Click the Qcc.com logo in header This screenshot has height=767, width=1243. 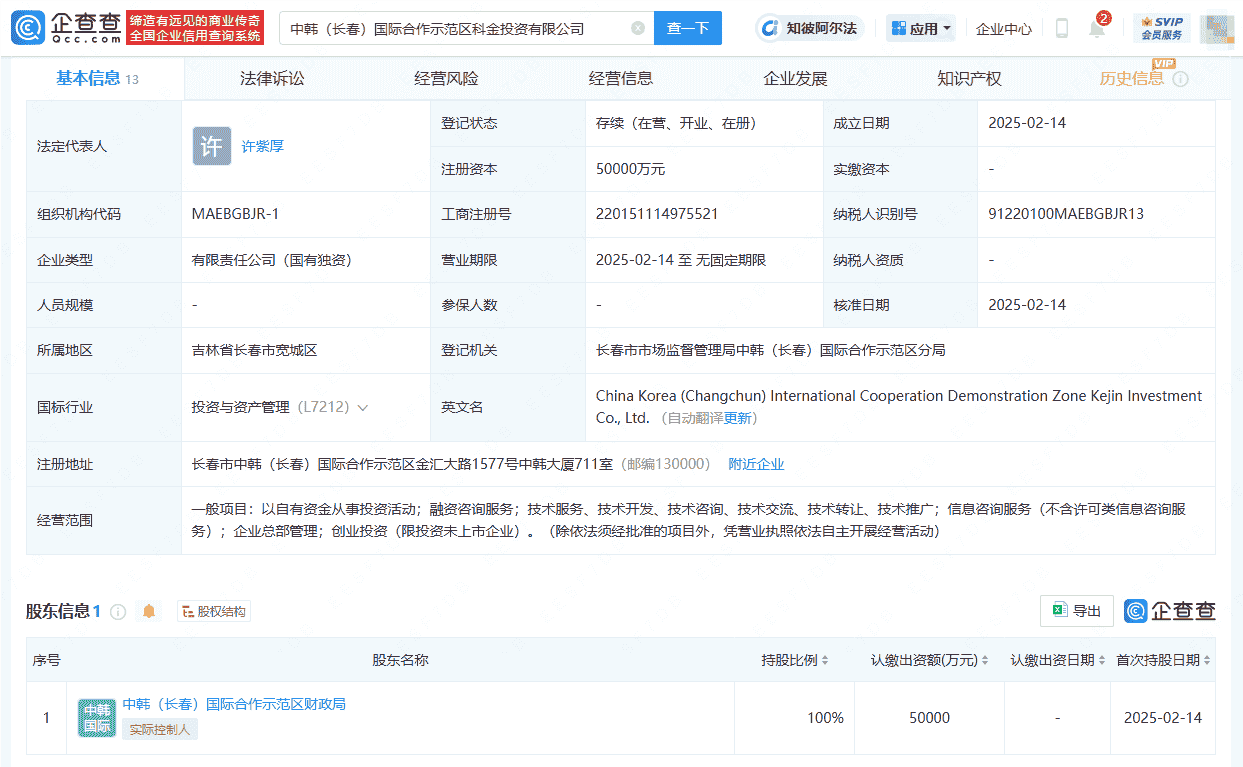click(66, 28)
